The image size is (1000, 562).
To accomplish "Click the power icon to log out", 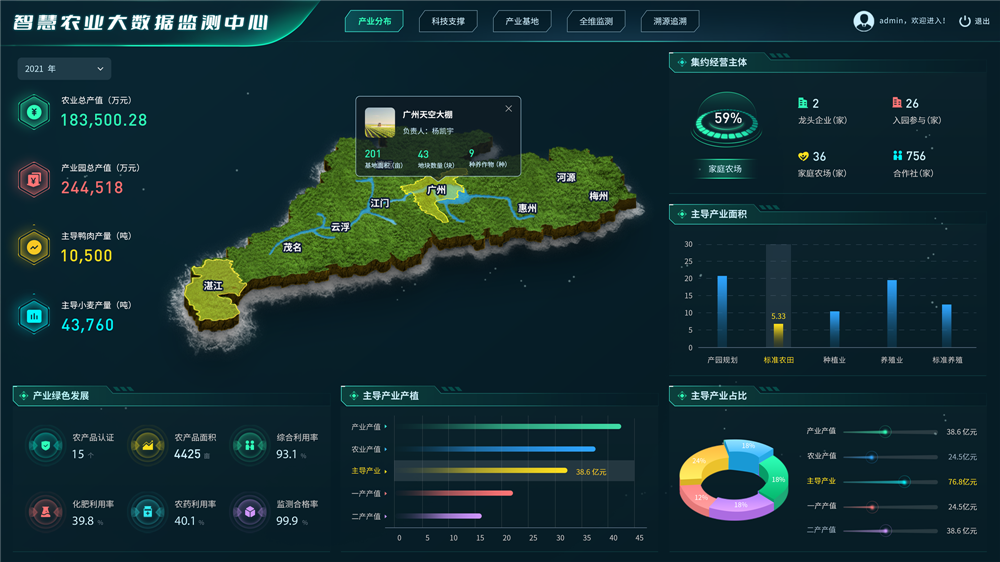I will pyautogui.click(x=964, y=21).
